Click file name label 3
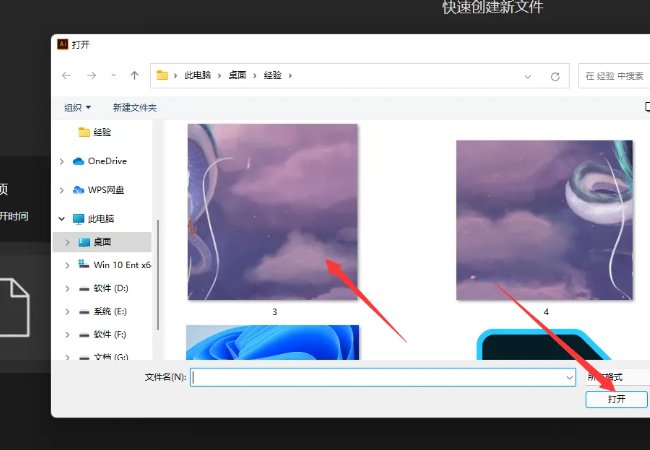 [274, 312]
